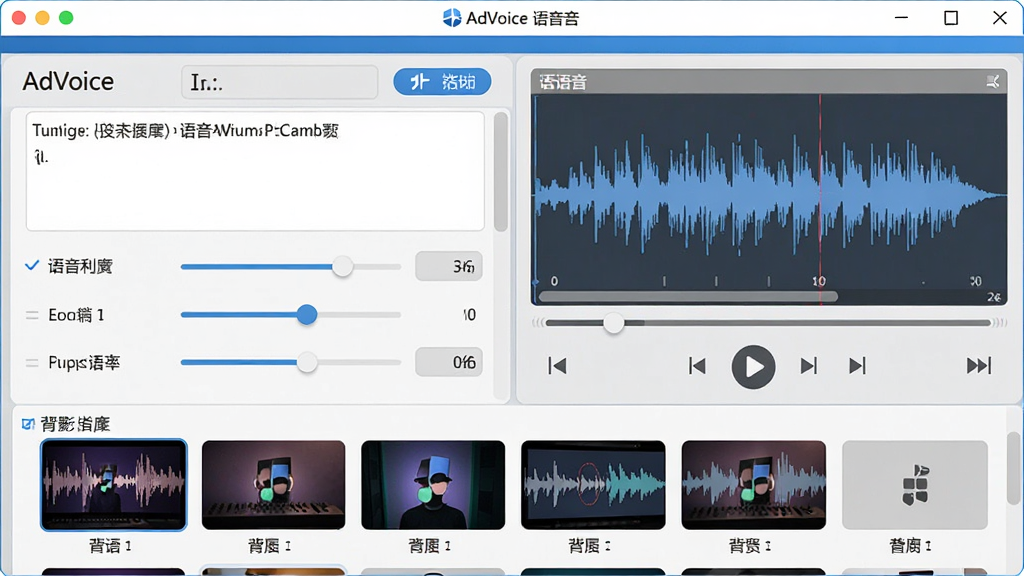1024x576 pixels.
Task: Click the 10 marker on waveform timeline
Action: point(819,281)
